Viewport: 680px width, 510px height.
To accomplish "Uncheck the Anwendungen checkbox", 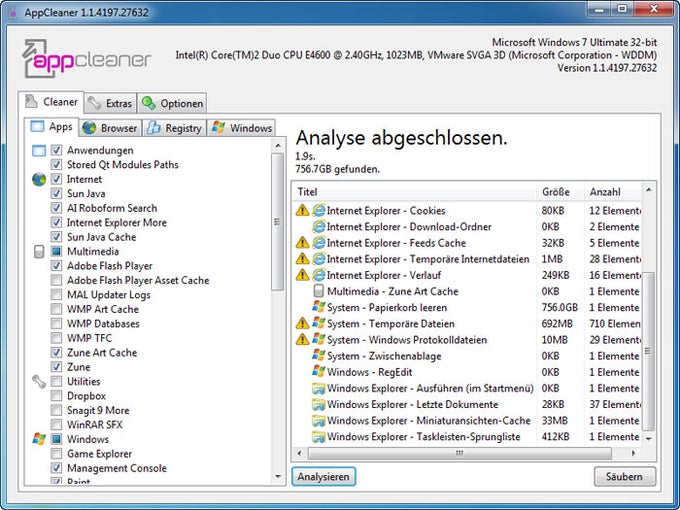I will (56, 150).
